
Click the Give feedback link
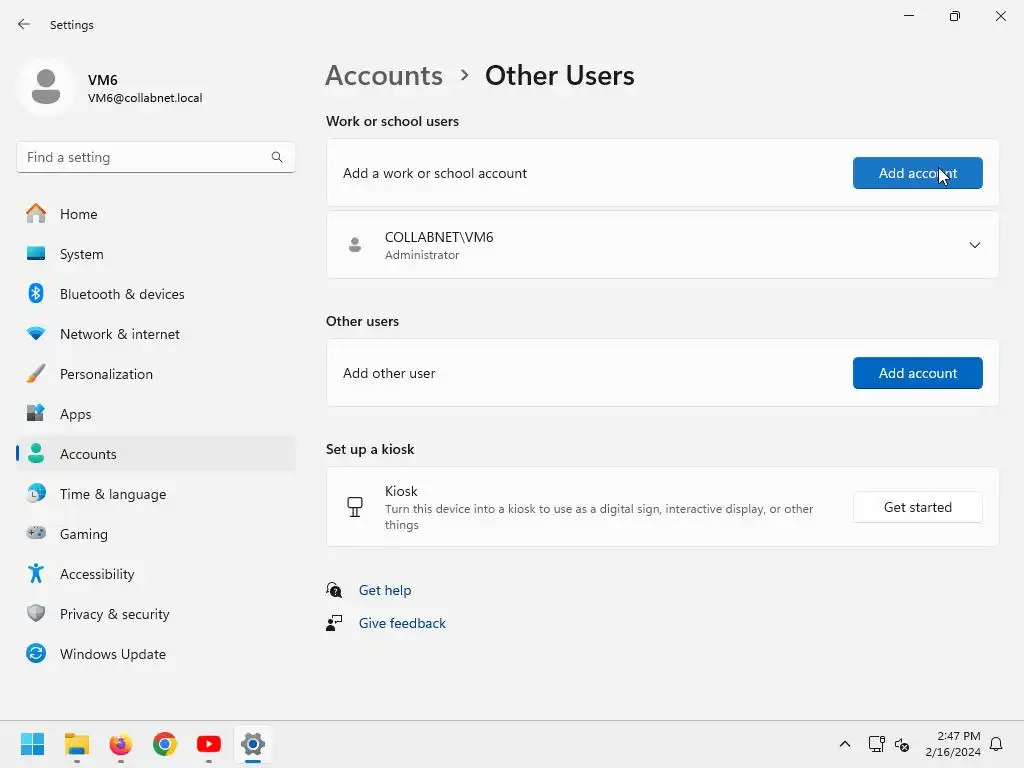(x=402, y=623)
